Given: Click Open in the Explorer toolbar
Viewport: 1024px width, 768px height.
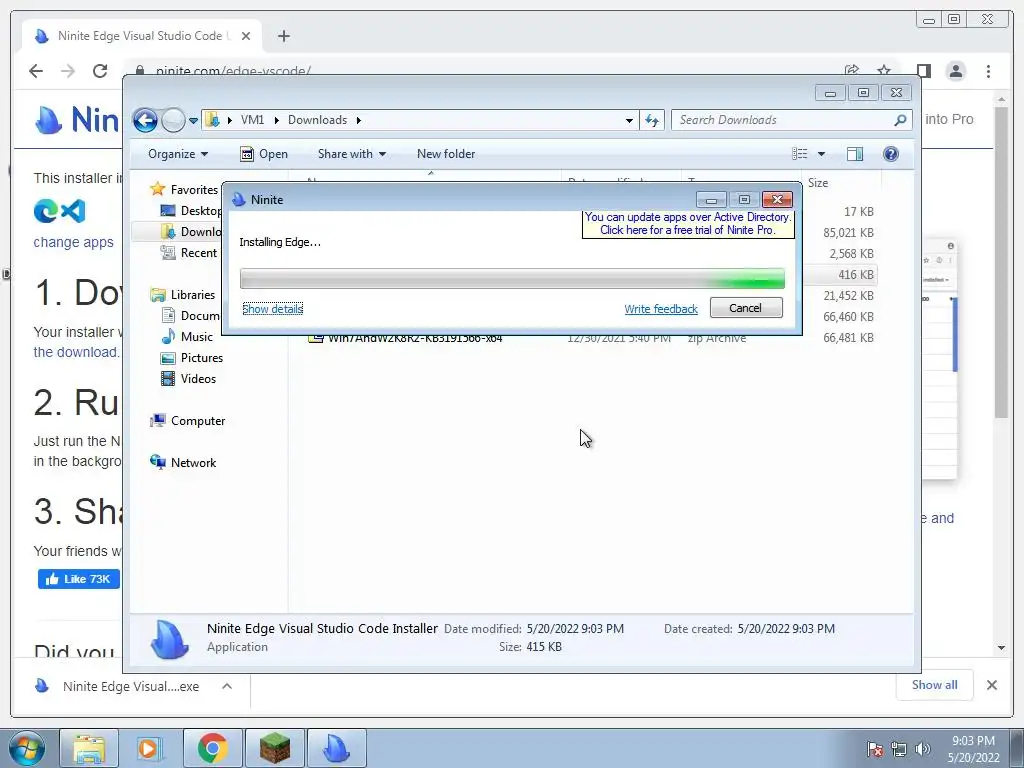Looking at the screenshot, I should (264, 154).
